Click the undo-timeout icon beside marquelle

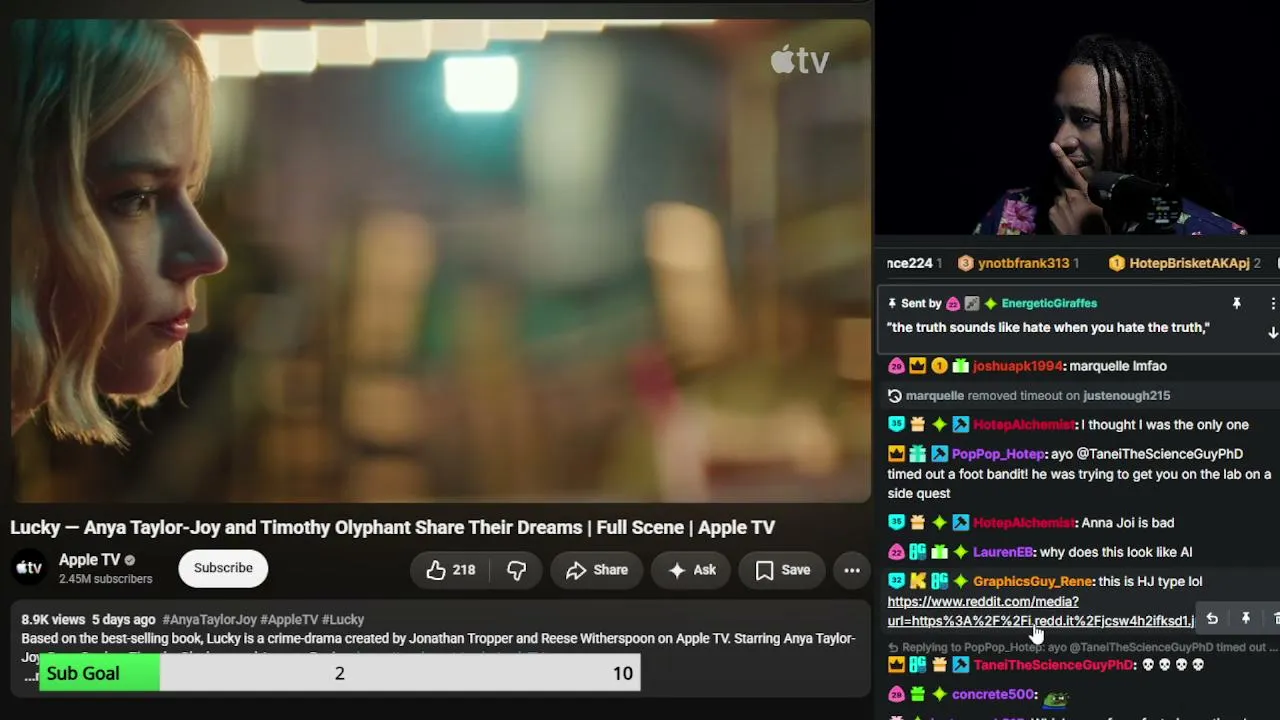point(895,396)
